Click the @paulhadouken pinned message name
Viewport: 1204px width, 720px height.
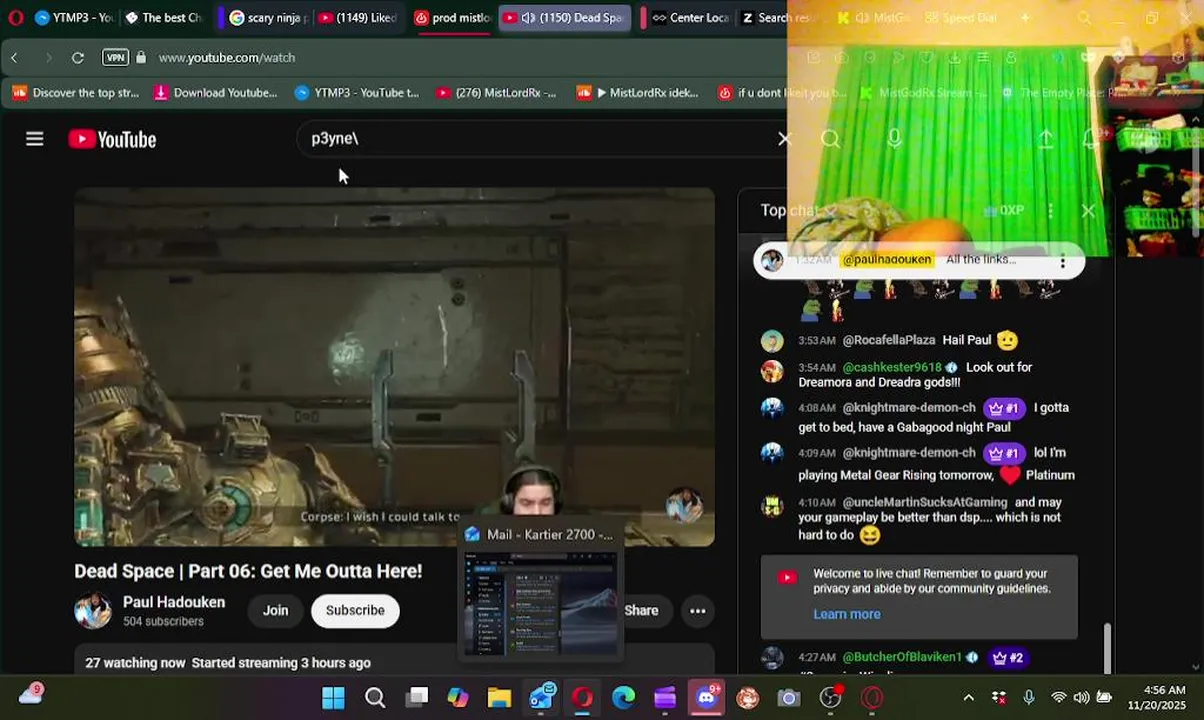[887, 259]
